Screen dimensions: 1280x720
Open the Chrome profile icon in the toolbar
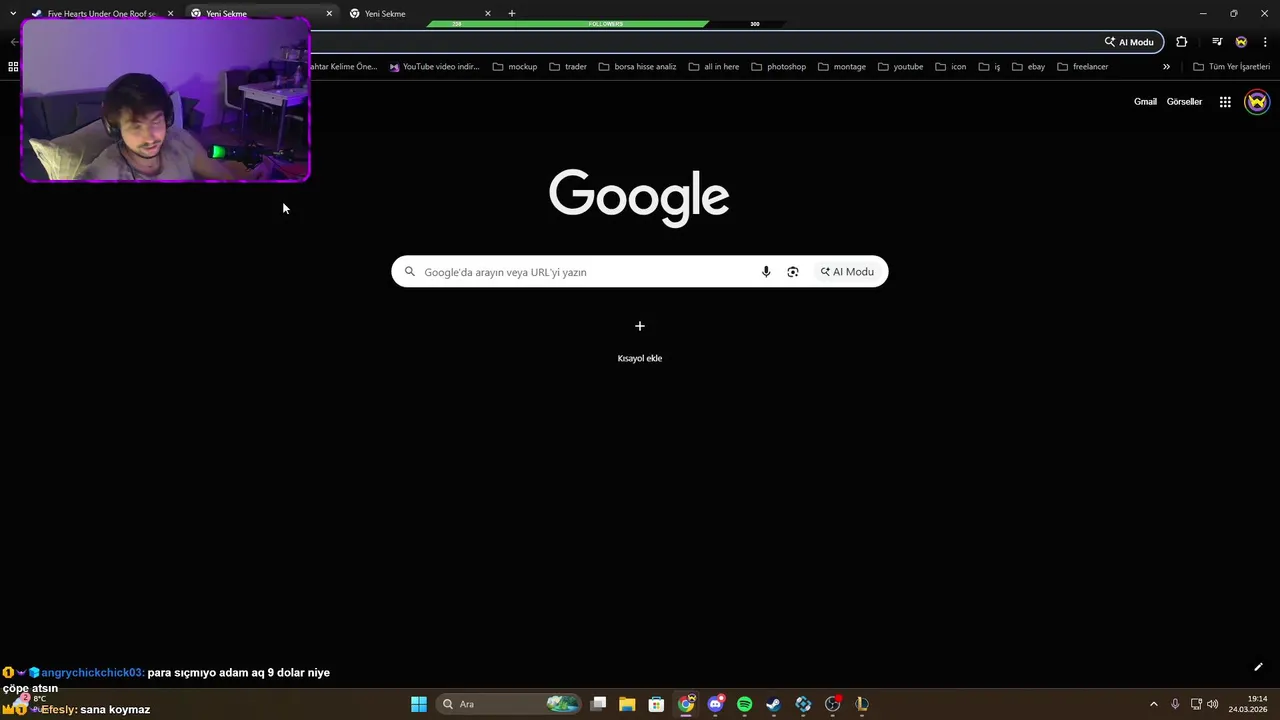(x=1241, y=42)
